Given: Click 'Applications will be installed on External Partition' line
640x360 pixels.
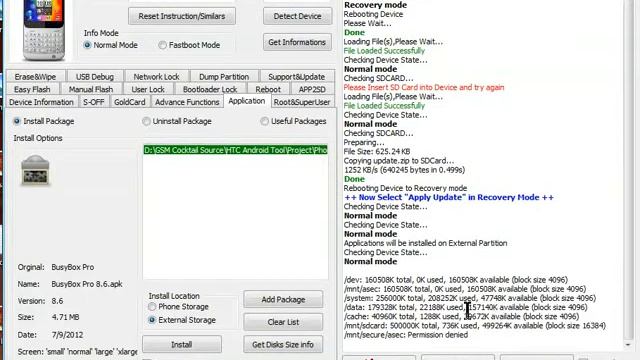Looking at the screenshot, I should point(425,243).
